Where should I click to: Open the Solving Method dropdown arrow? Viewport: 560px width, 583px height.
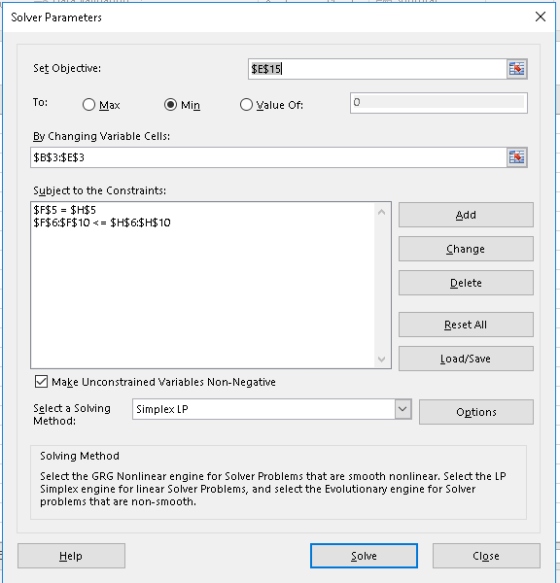tap(403, 409)
